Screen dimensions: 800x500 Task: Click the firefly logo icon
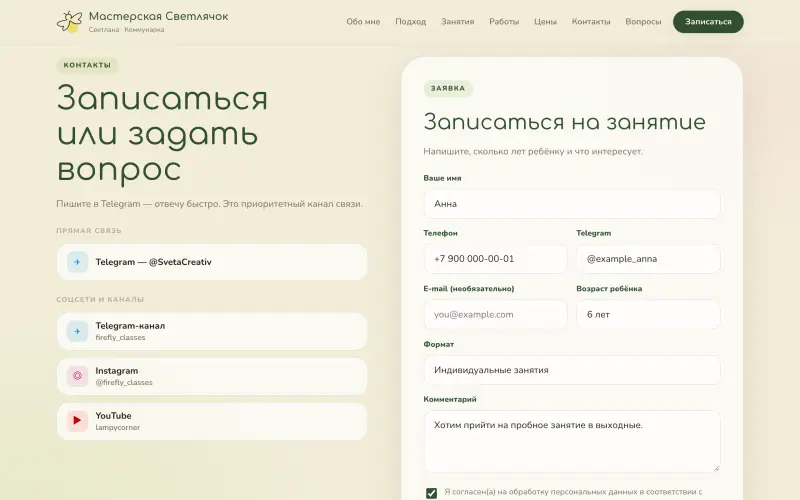pyautogui.click(x=70, y=21)
